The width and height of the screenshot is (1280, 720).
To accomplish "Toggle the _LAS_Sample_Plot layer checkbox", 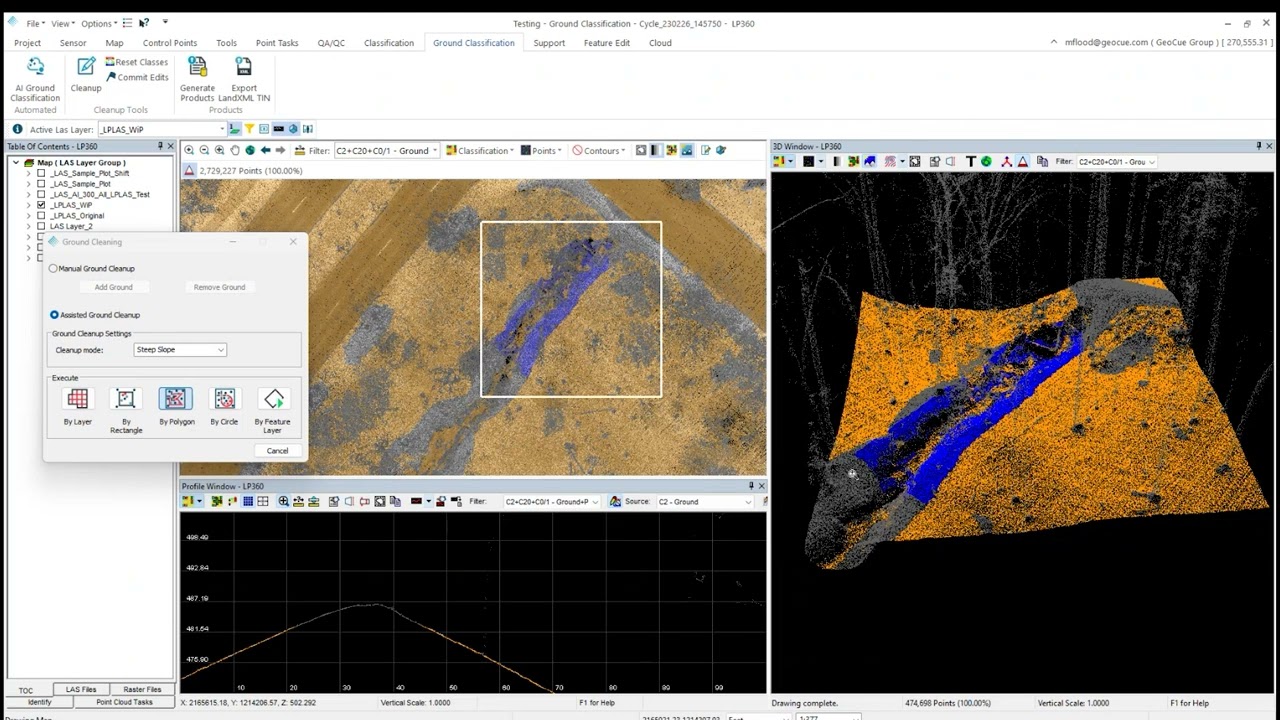I will tap(41, 184).
